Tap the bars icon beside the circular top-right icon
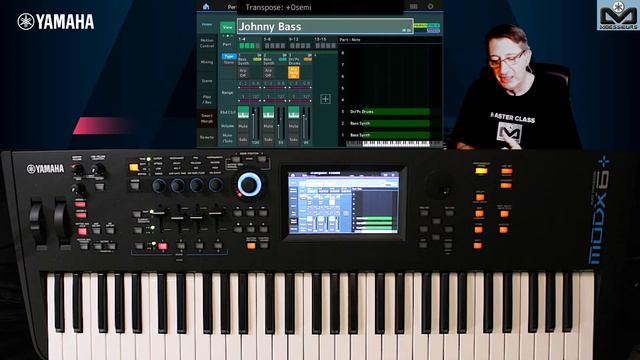Image resolution: width=640 pixels, height=360 pixels. pos(413,7)
